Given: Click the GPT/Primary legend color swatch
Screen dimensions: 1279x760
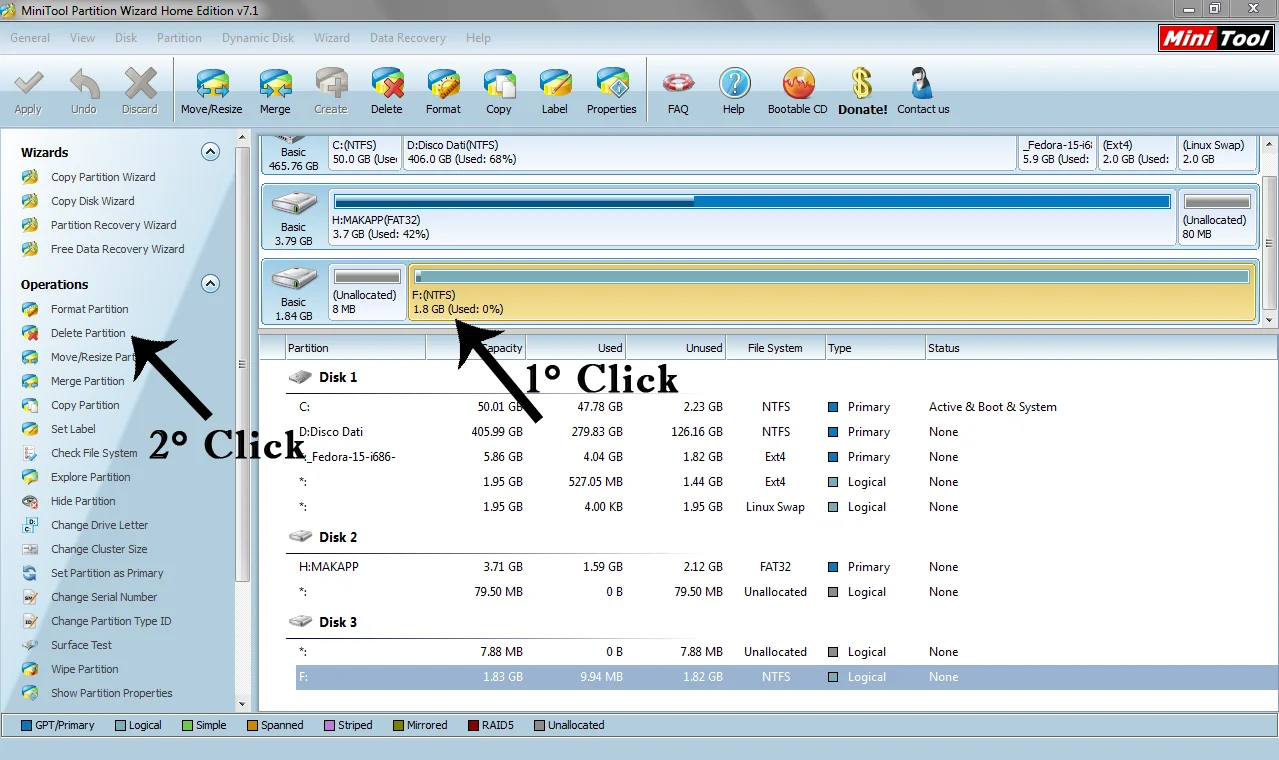Looking at the screenshot, I should click(26, 725).
